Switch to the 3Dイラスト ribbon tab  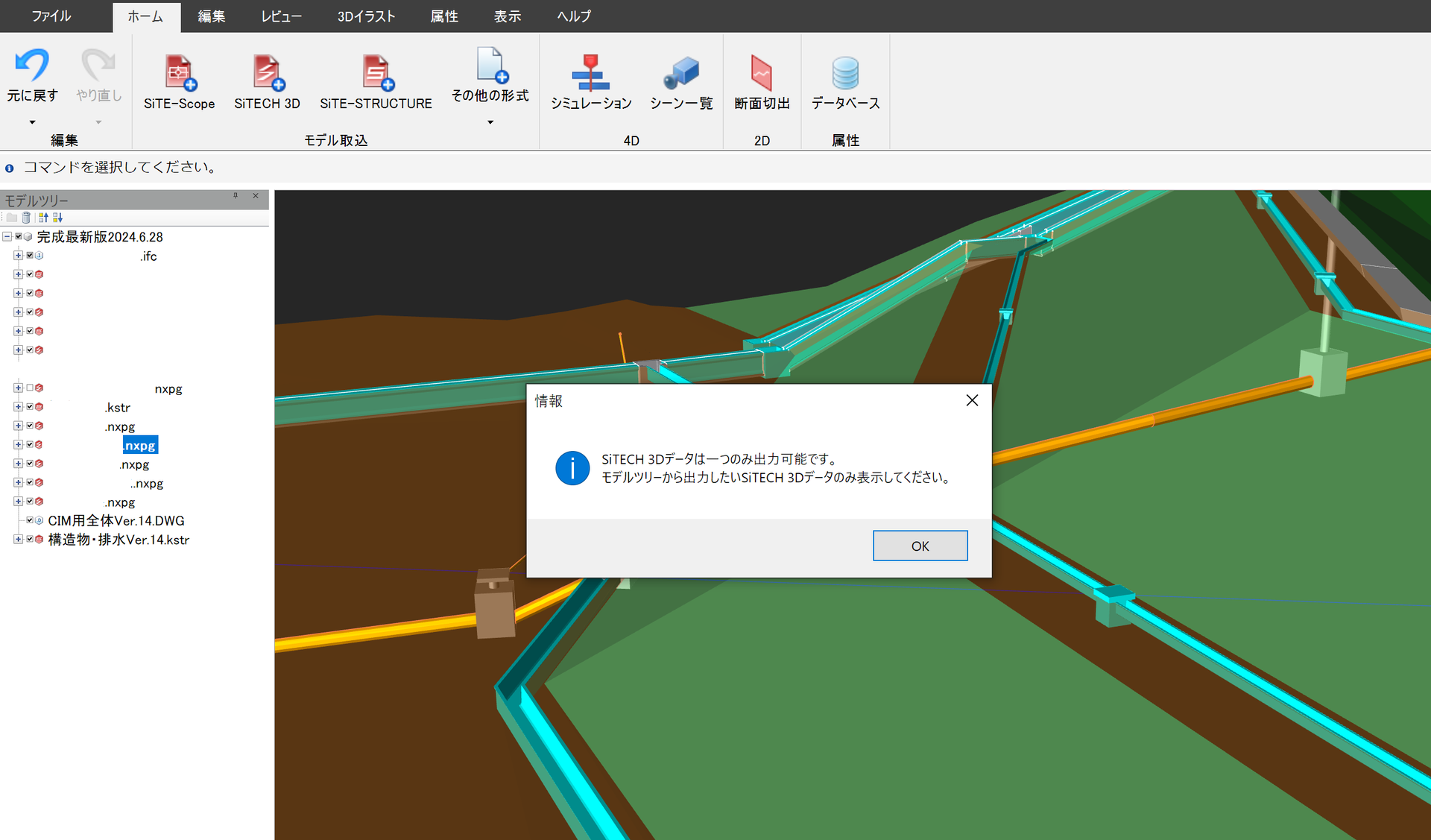366,16
